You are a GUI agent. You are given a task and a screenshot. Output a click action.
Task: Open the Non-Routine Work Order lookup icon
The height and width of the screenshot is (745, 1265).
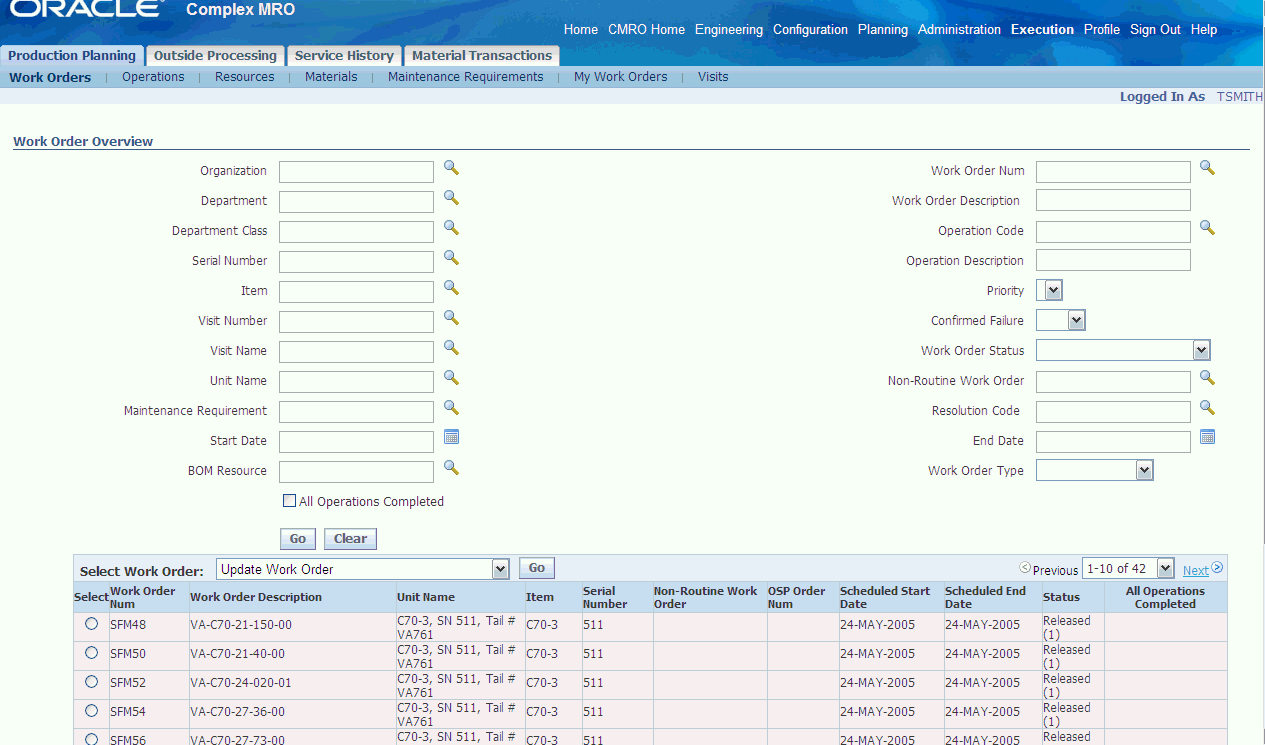pyautogui.click(x=1207, y=378)
